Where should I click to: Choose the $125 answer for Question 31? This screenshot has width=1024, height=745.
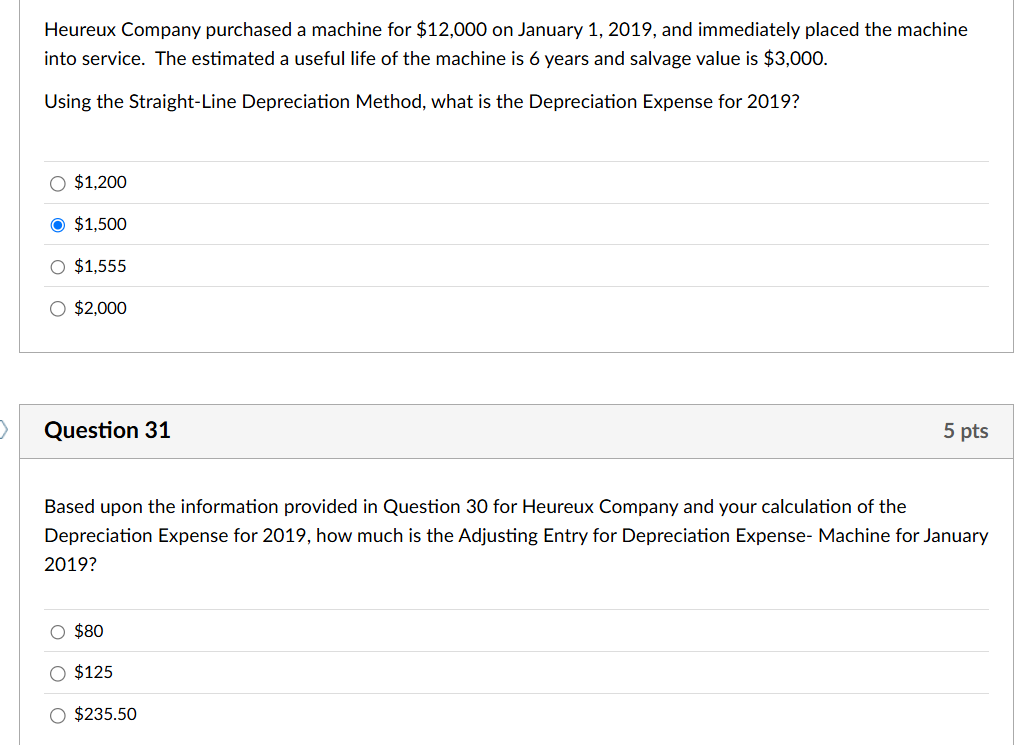[58, 673]
